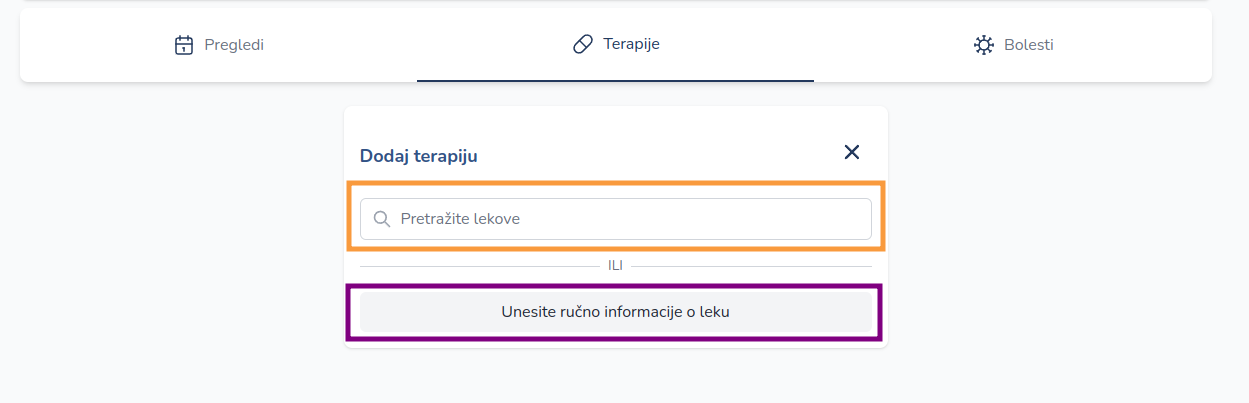Viewport: 1249px width, 403px height.
Task: Click the Bolesti tab label text
Action: [1029, 45]
